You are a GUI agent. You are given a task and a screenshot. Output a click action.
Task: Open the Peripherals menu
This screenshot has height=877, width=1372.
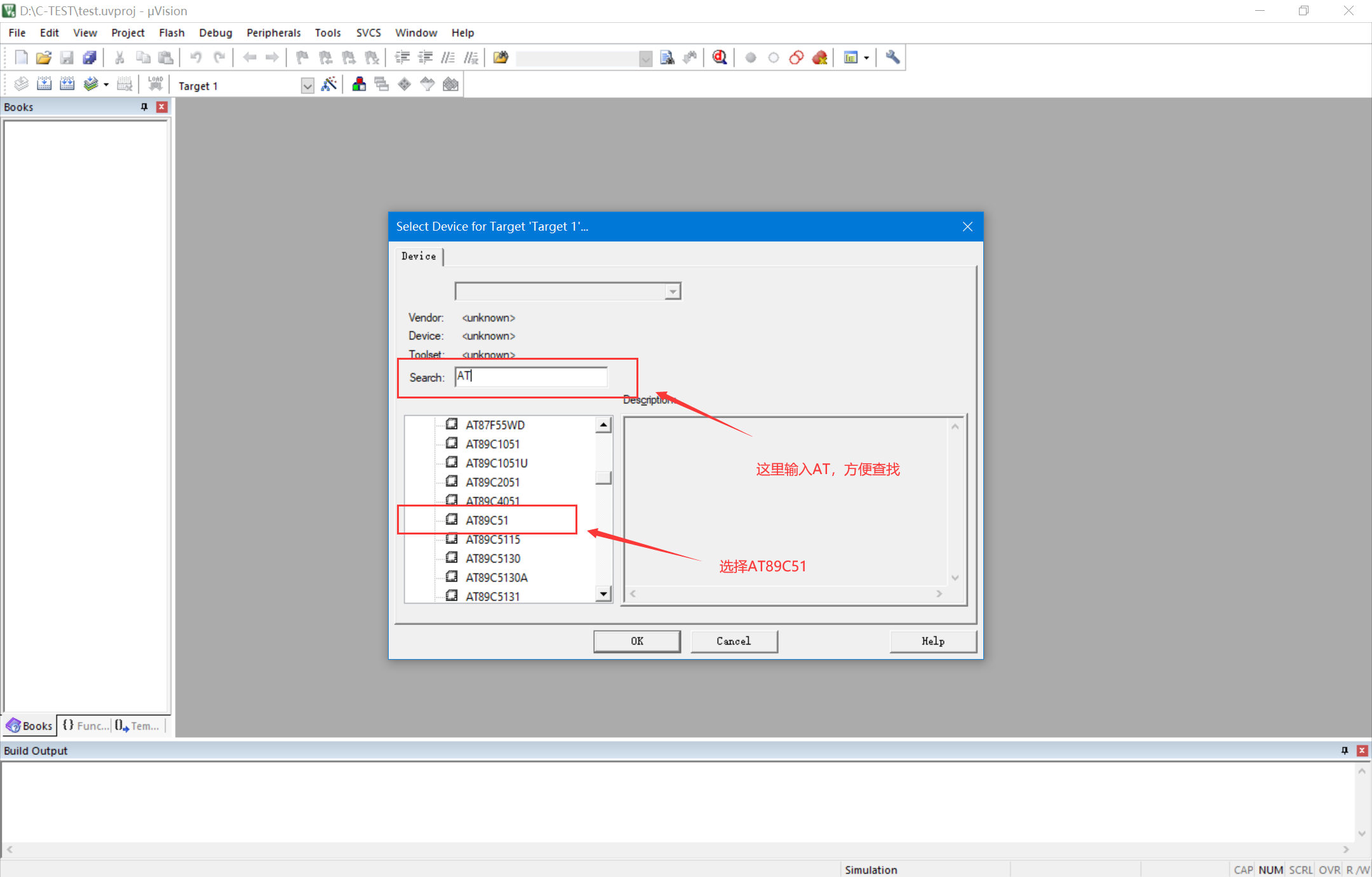(273, 32)
